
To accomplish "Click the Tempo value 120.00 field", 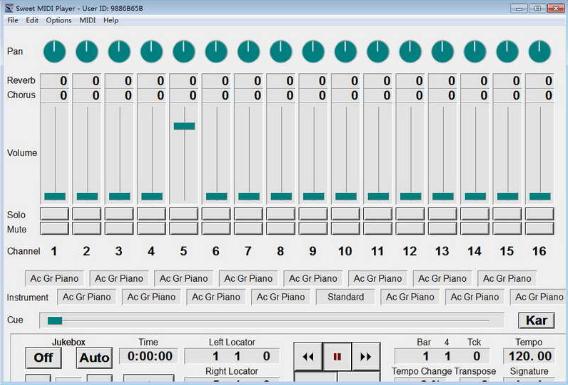I will (x=530, y=356).
